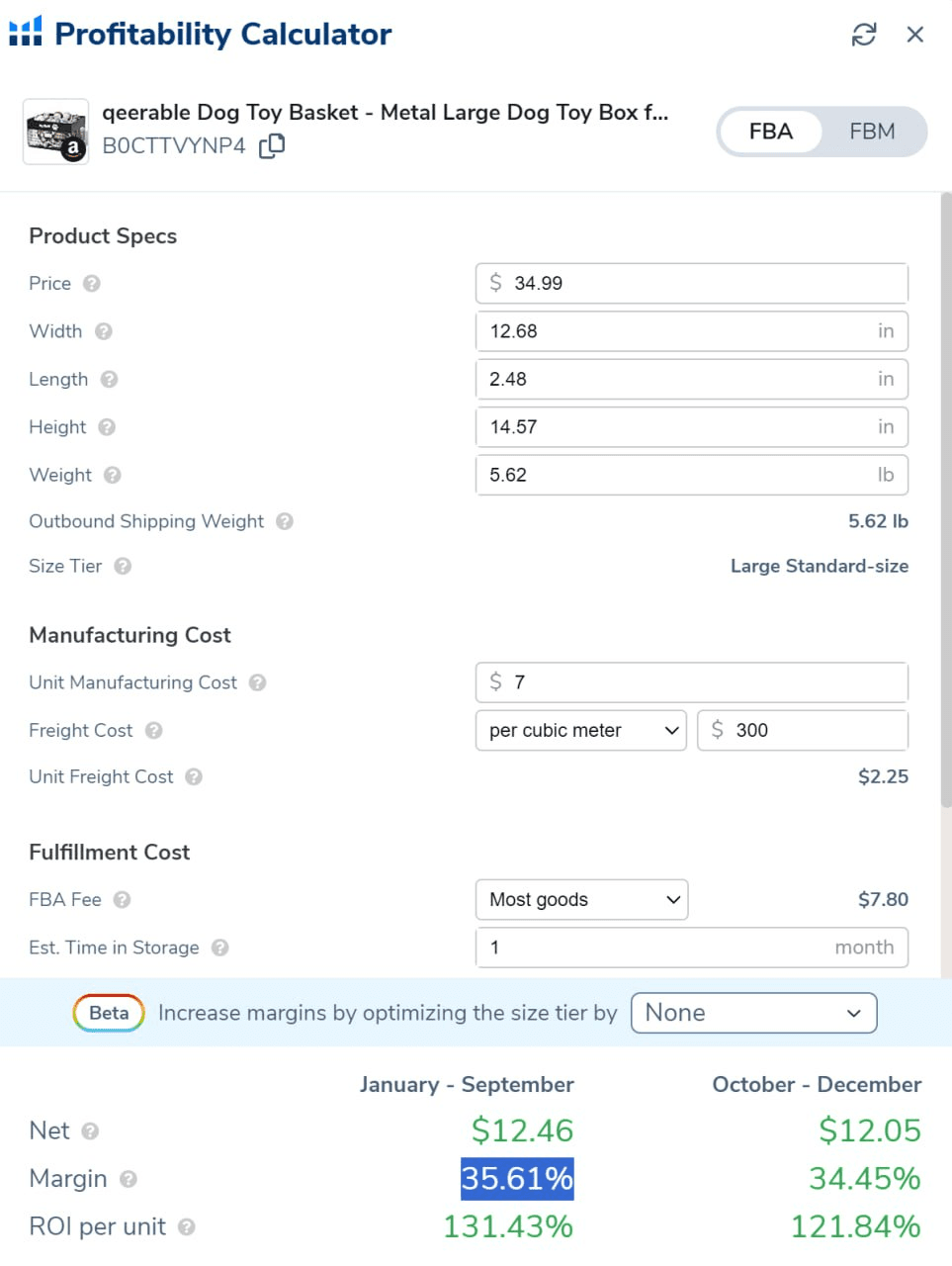Click the Large Standard-size tier link

(819, 567)
